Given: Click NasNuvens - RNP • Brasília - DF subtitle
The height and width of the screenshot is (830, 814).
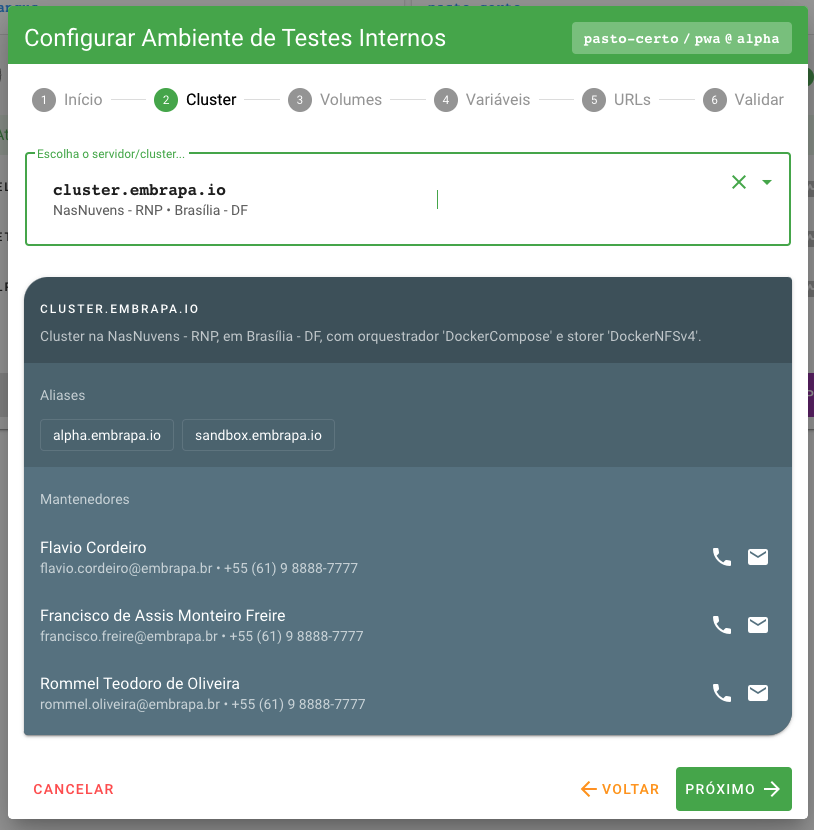Looking at the screenshot, I should [150, 211].
